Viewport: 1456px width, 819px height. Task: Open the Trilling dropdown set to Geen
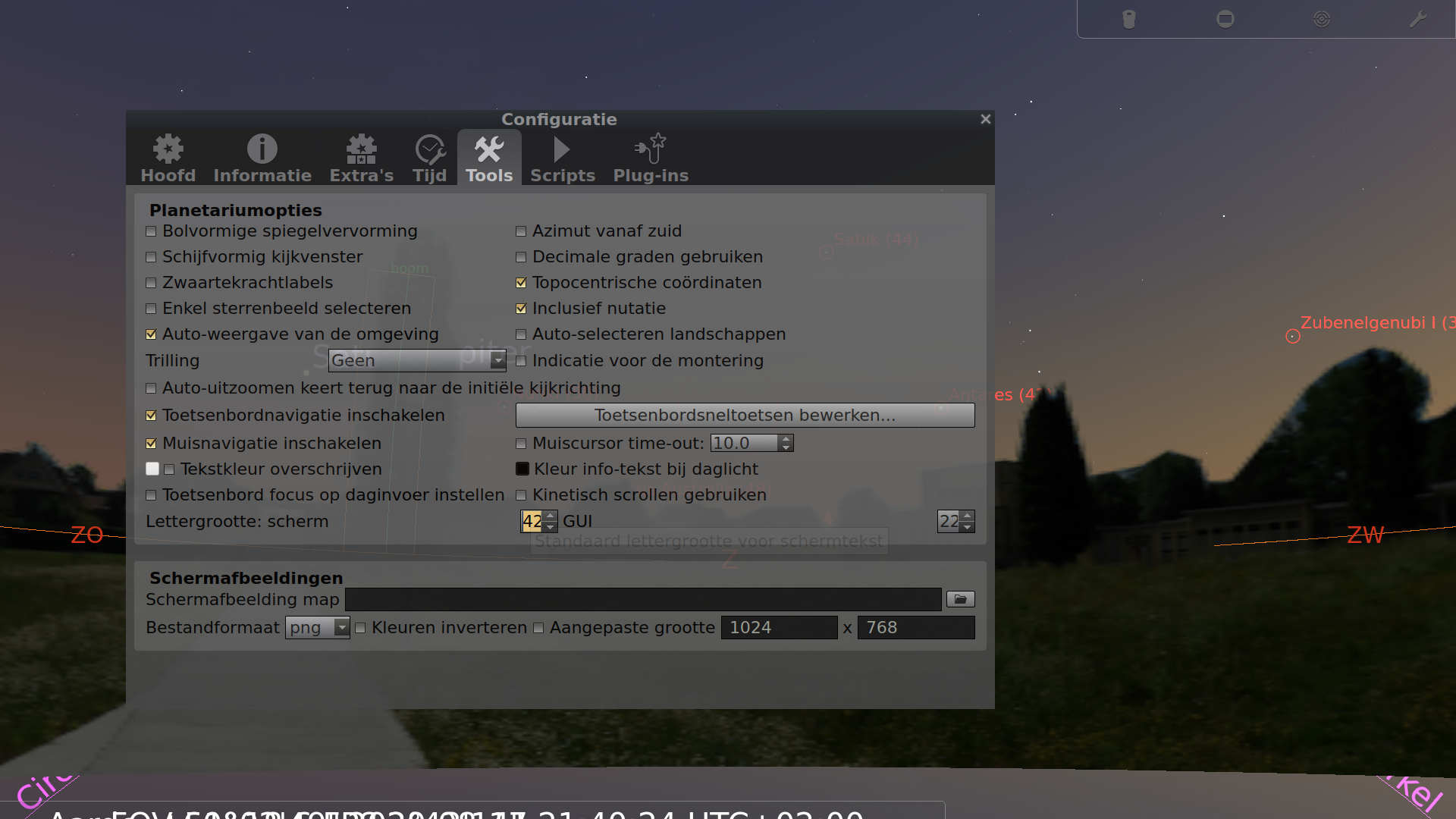(417, 360)
